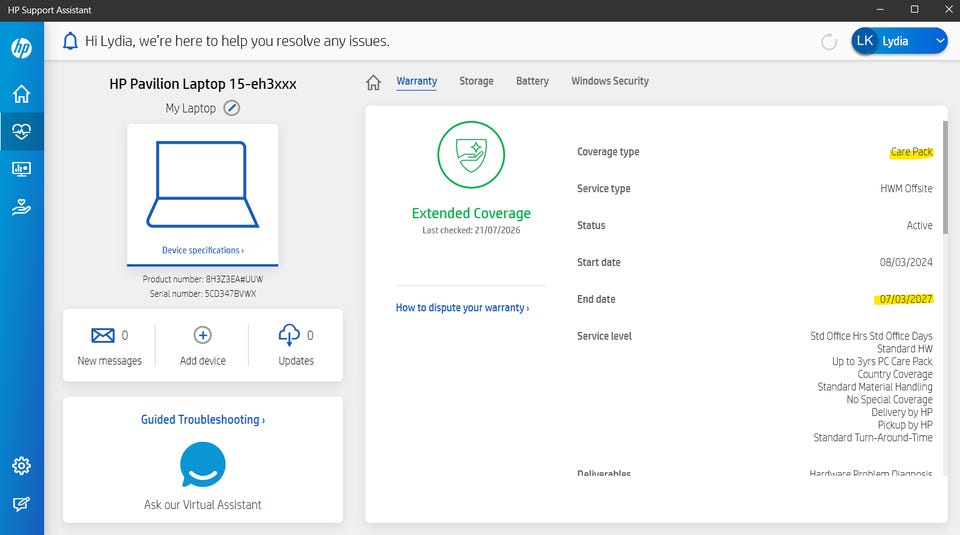
Task: Click the Hi Lydia greeting message
Action: point(237,41)
